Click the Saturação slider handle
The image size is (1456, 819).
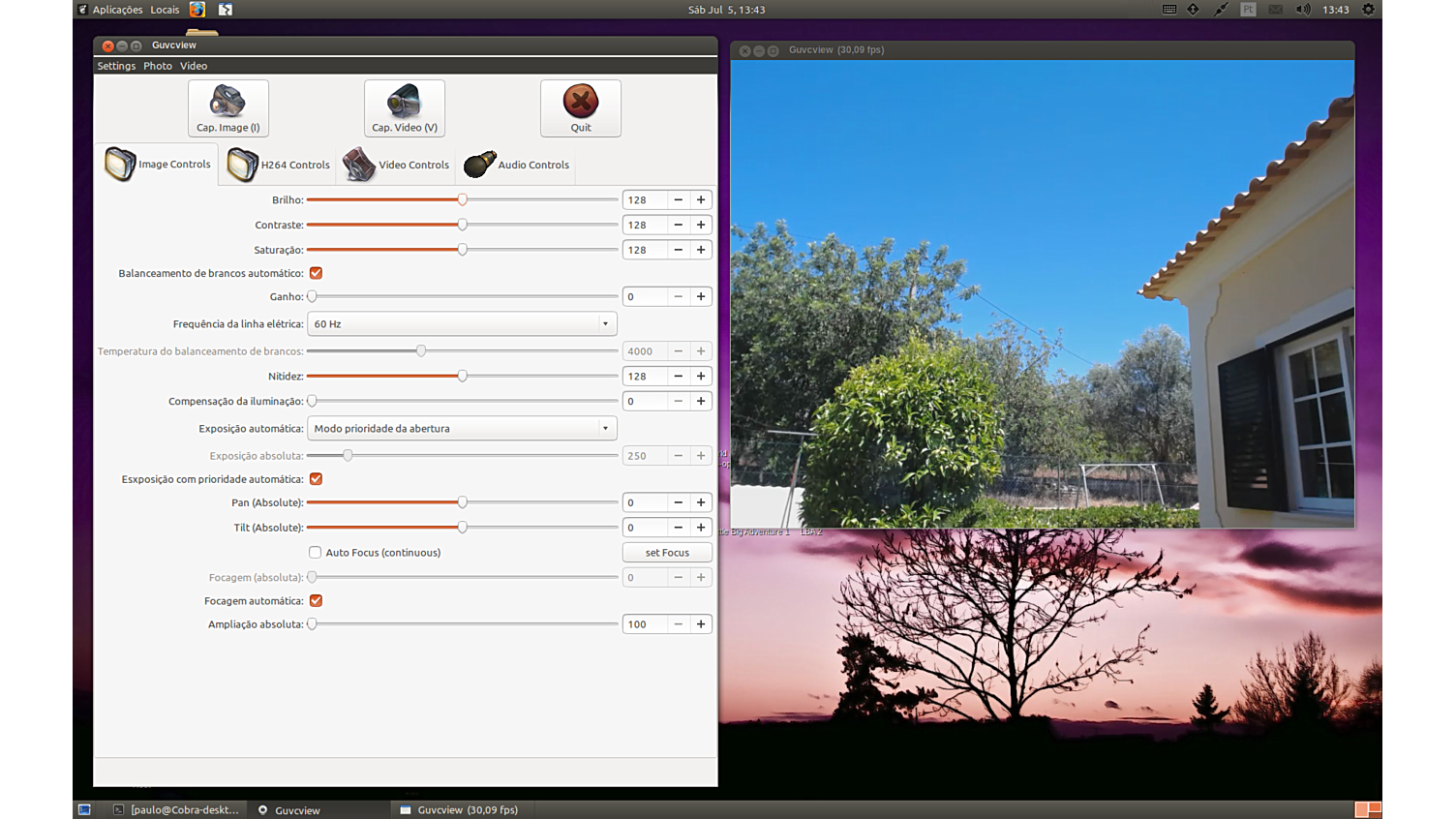coord(463,250)
